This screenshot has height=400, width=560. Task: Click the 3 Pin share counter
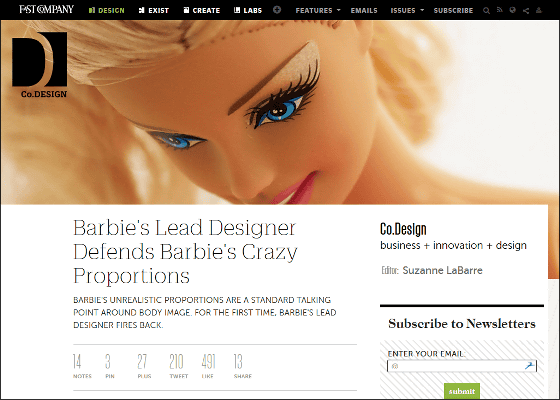pos(110,366)
